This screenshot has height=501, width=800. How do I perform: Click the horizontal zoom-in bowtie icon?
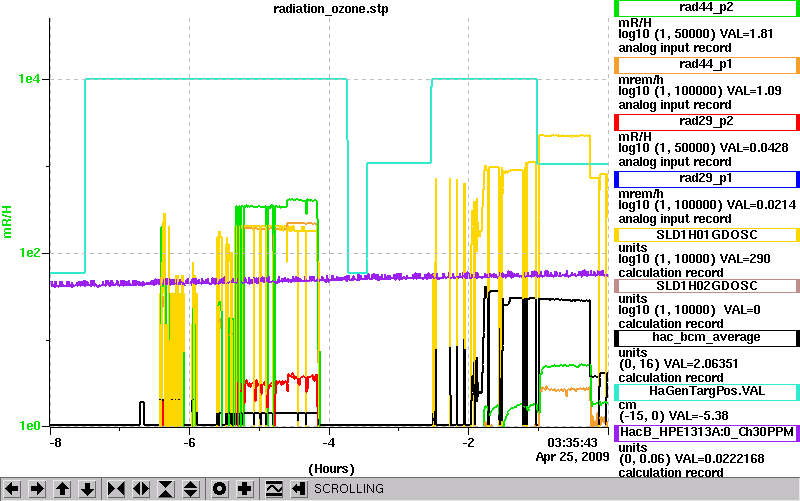(x=116, y=489)
